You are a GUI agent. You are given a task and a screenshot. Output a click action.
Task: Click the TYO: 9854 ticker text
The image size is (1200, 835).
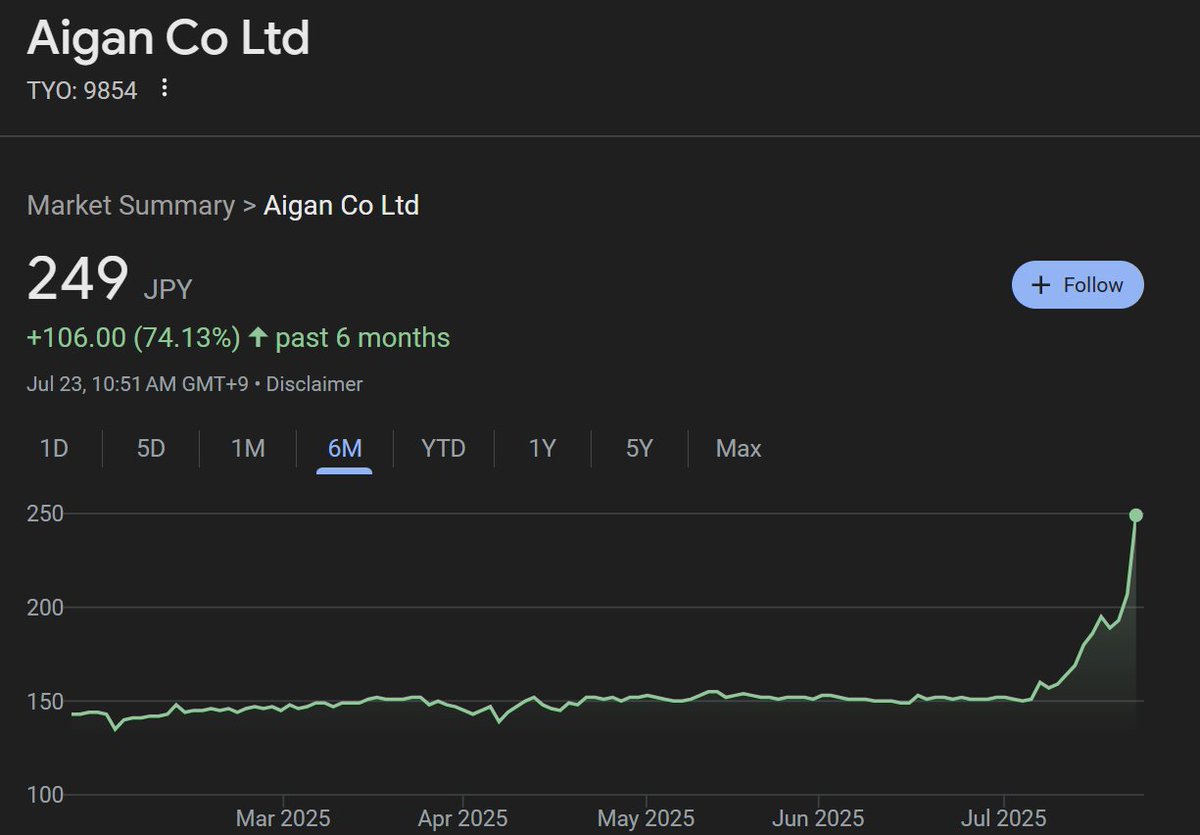coord(82,90)
